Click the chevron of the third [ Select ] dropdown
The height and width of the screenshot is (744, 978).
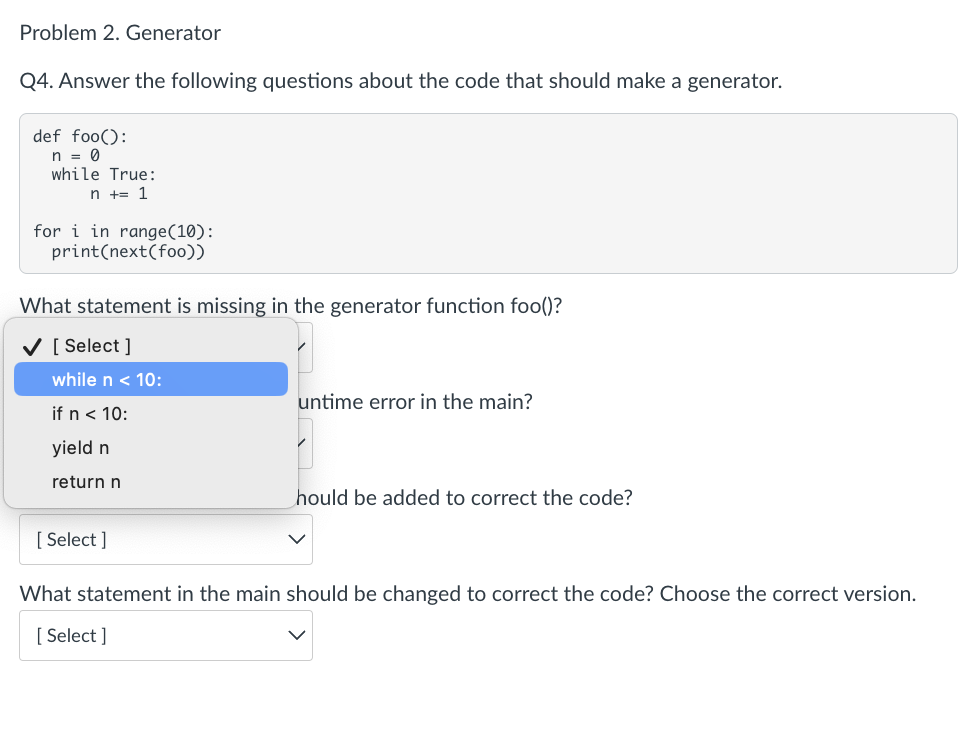pyautogui.click(x=297, y=539)
